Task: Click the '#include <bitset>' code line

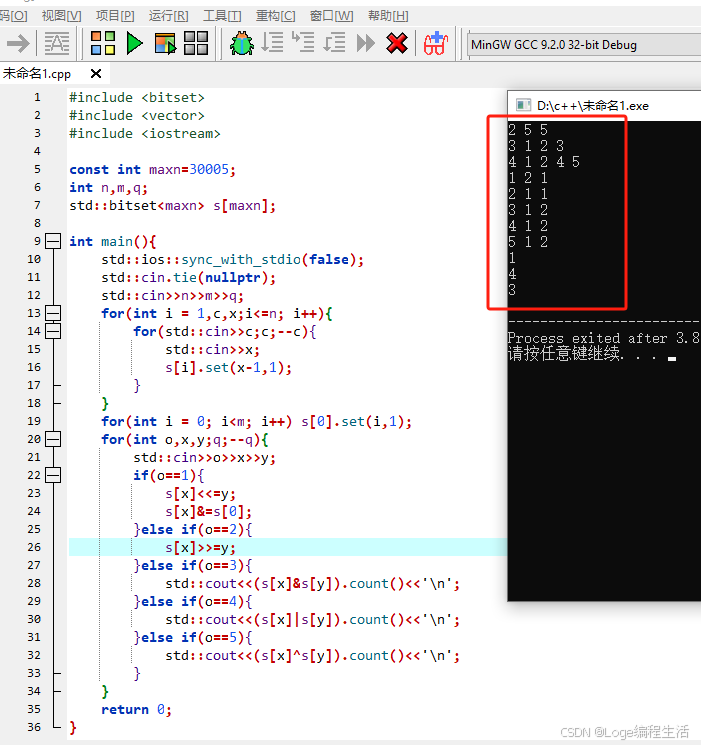Action: tap(137, 97)
